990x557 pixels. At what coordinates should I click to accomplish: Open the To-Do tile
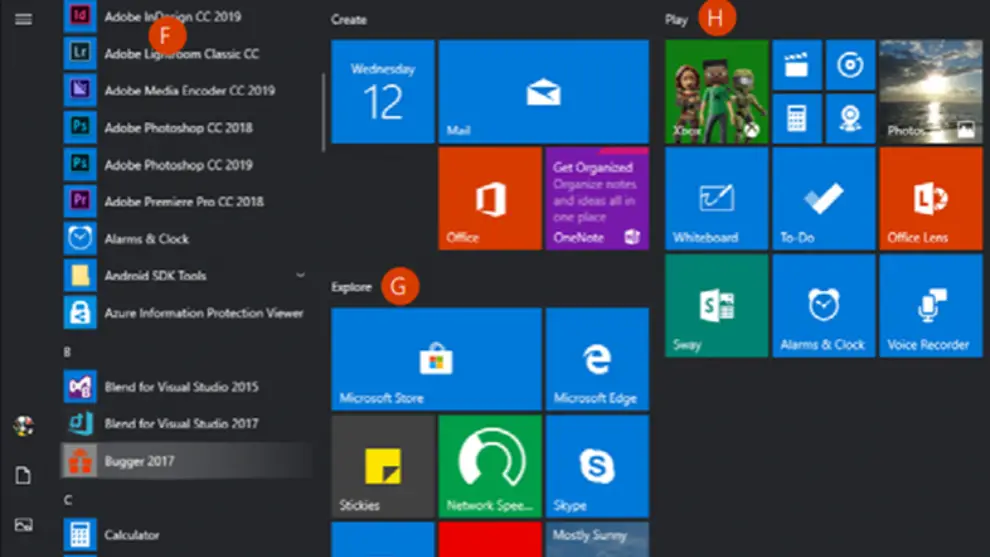(824, 199)
